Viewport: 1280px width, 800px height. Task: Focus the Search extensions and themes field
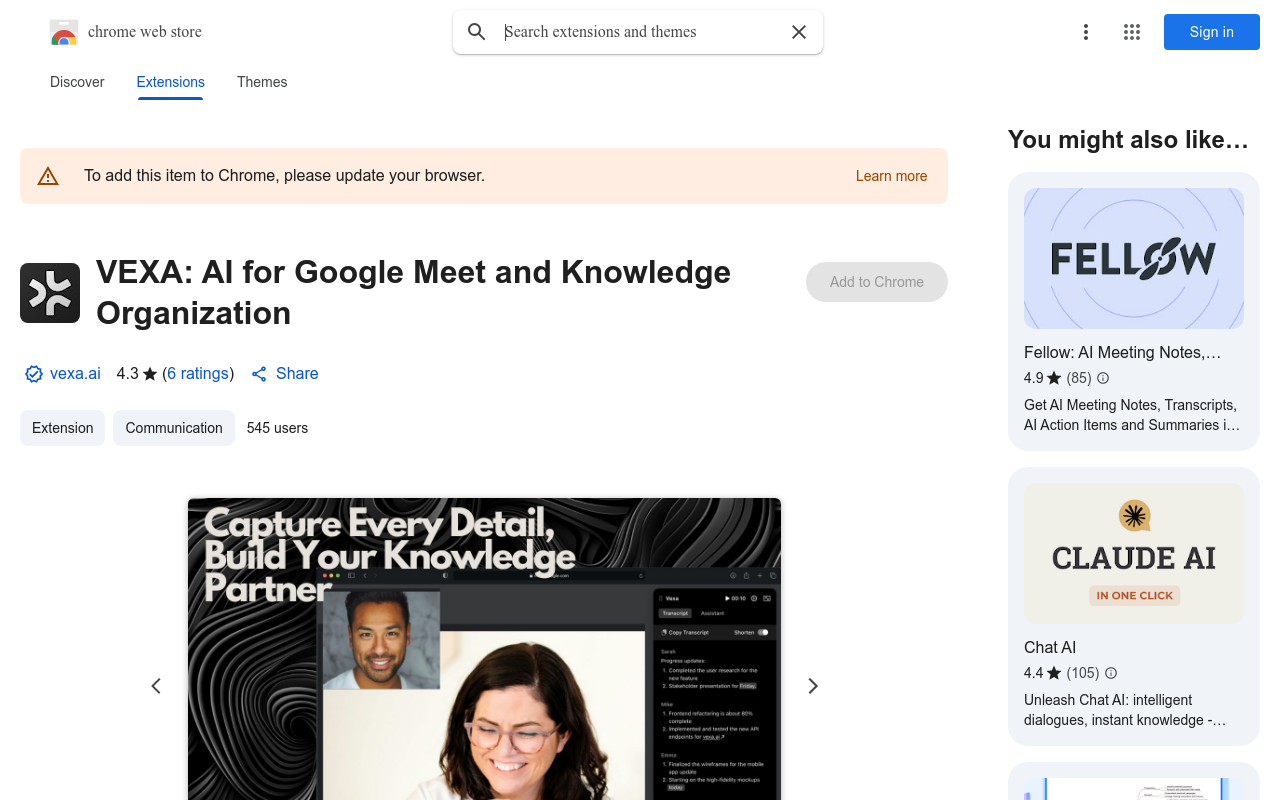coord(638,32)
